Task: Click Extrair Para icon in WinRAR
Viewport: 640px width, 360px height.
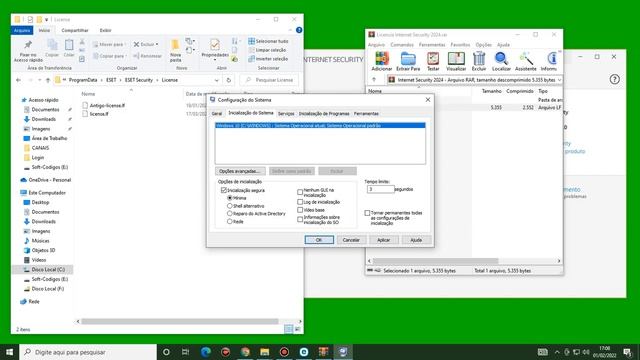Action: (x=408, y=59)
